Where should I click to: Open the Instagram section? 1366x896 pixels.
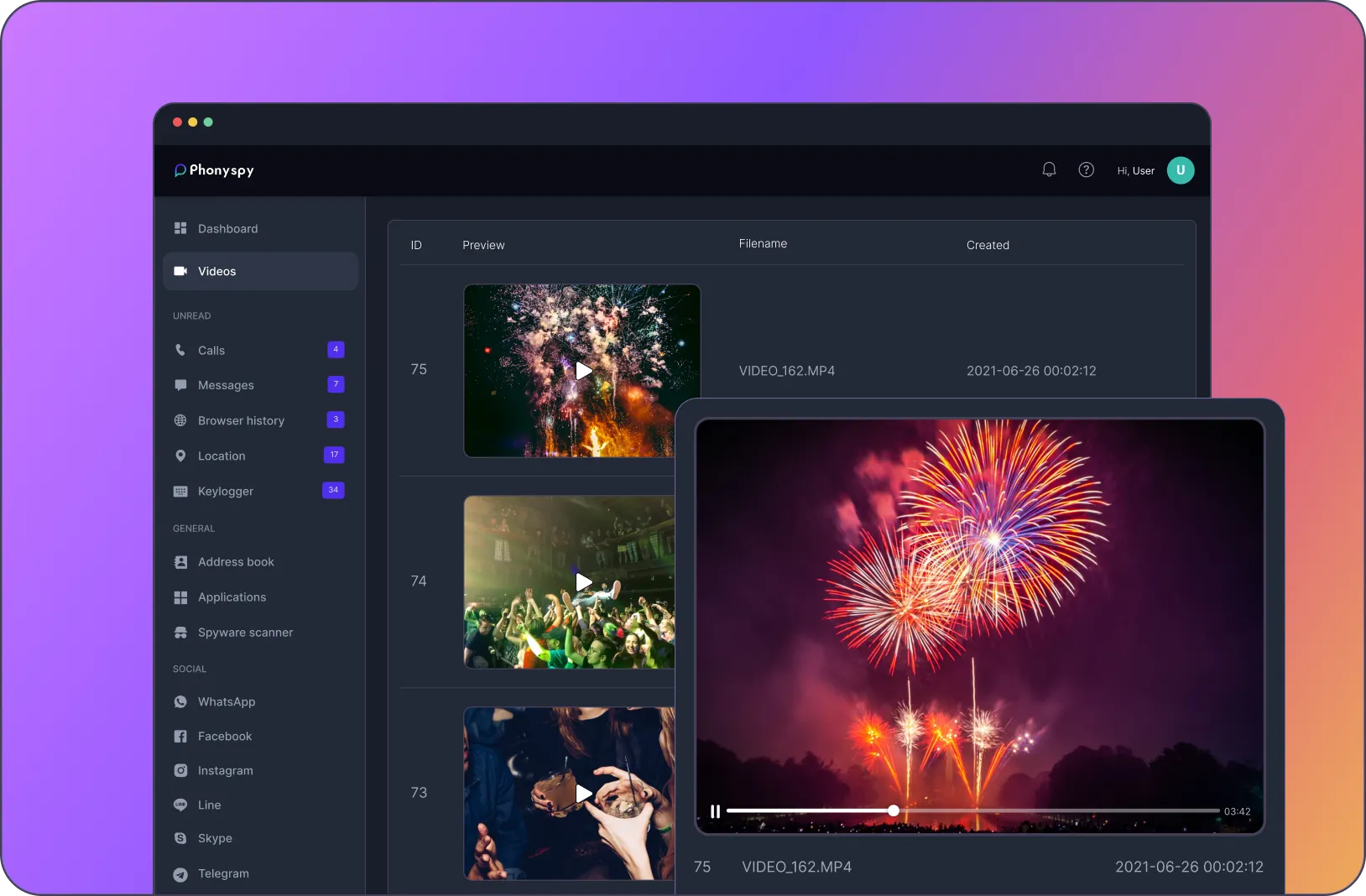click(x=225, y=771)
